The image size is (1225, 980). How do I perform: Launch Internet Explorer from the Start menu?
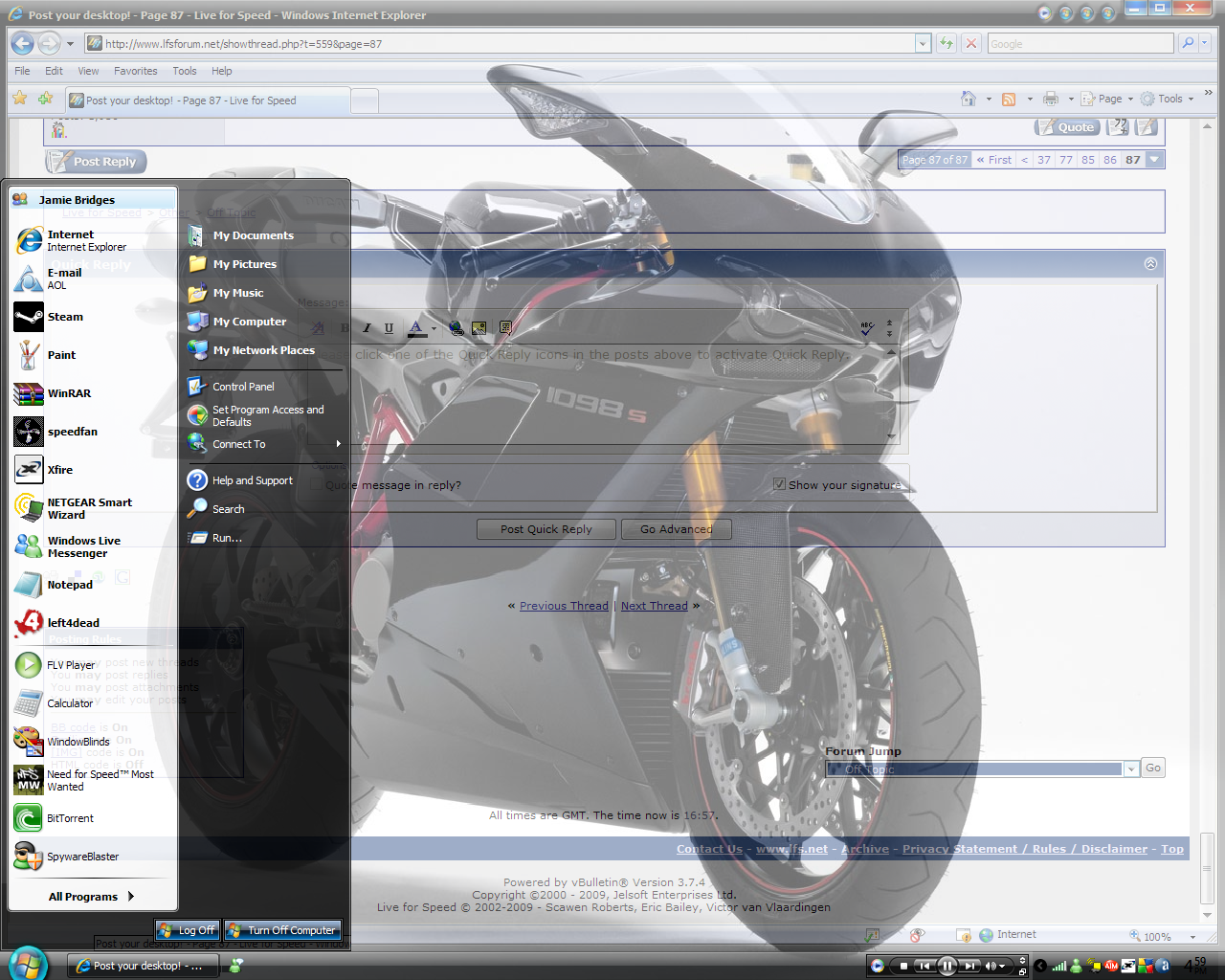(93, 240)
